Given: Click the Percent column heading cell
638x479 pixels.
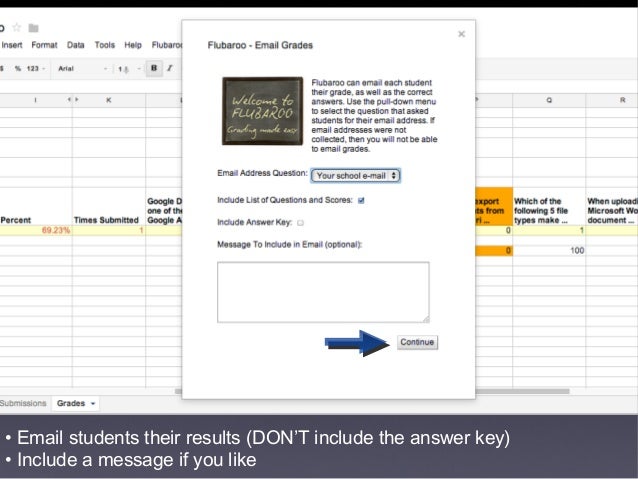Looking at the screenshot, I should [36, 207].
